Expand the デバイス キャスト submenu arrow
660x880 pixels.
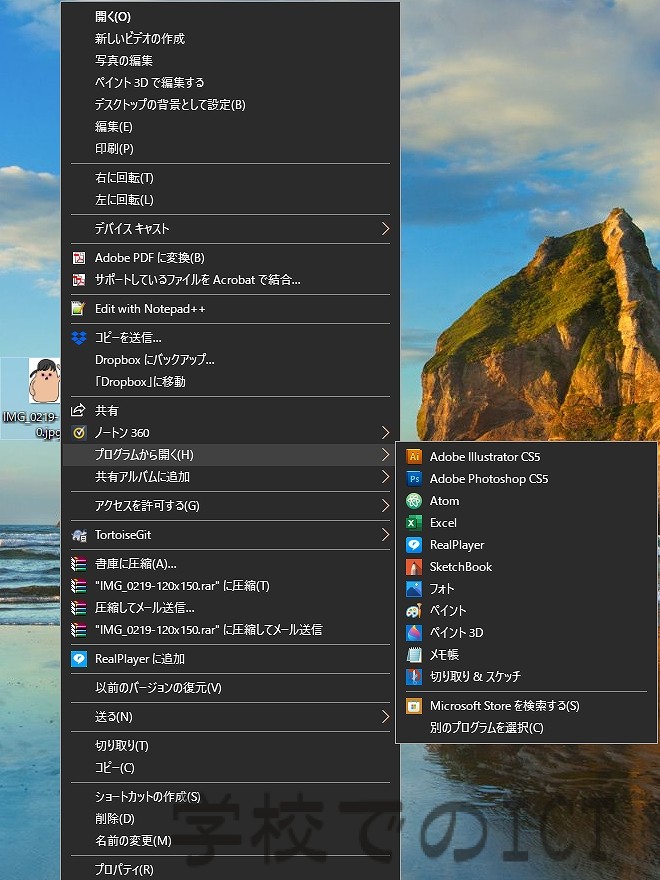click(x=385, y=228)
